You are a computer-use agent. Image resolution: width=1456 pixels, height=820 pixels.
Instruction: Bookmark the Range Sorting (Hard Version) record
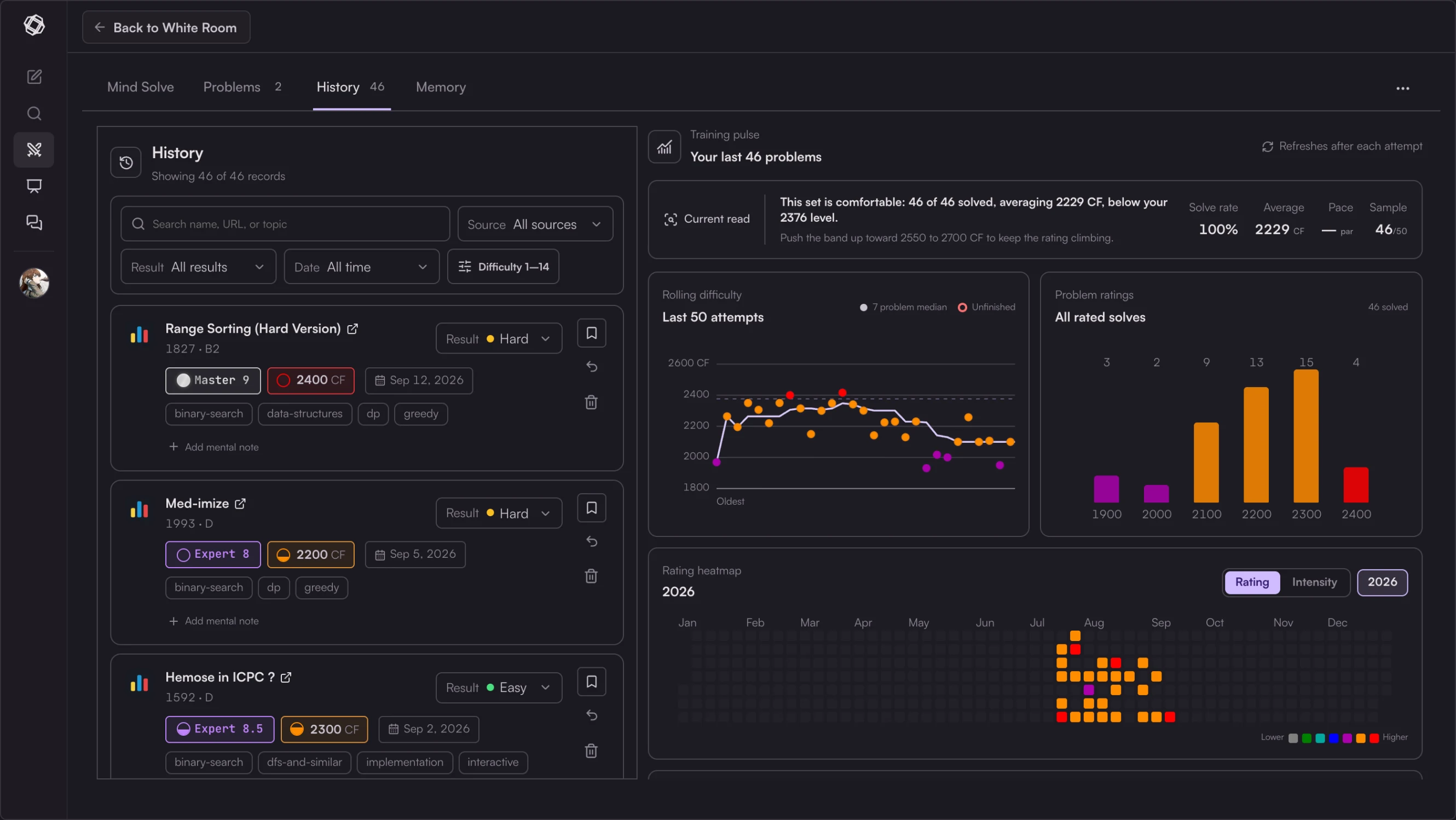coord(591,333)
